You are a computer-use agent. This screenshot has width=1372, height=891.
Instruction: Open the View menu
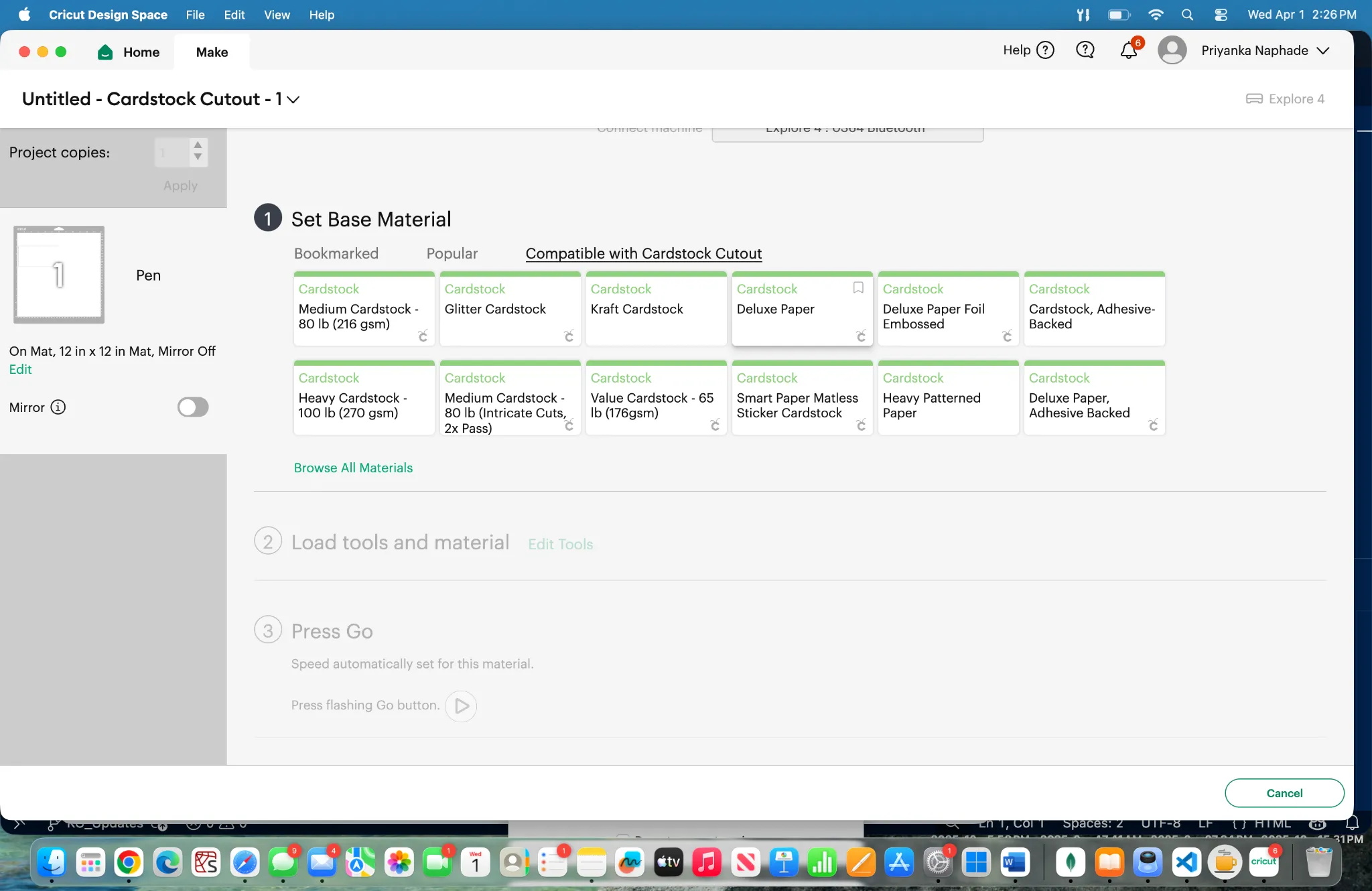(277, 15)
